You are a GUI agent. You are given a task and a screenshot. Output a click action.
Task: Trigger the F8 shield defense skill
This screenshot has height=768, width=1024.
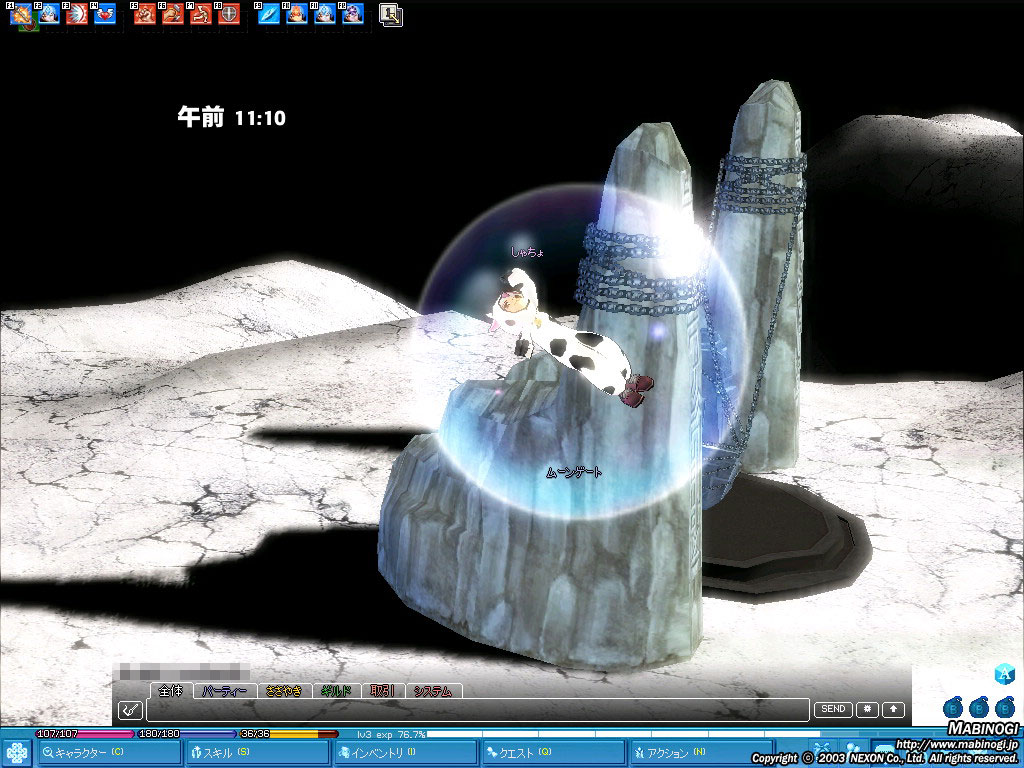point(229,14)
